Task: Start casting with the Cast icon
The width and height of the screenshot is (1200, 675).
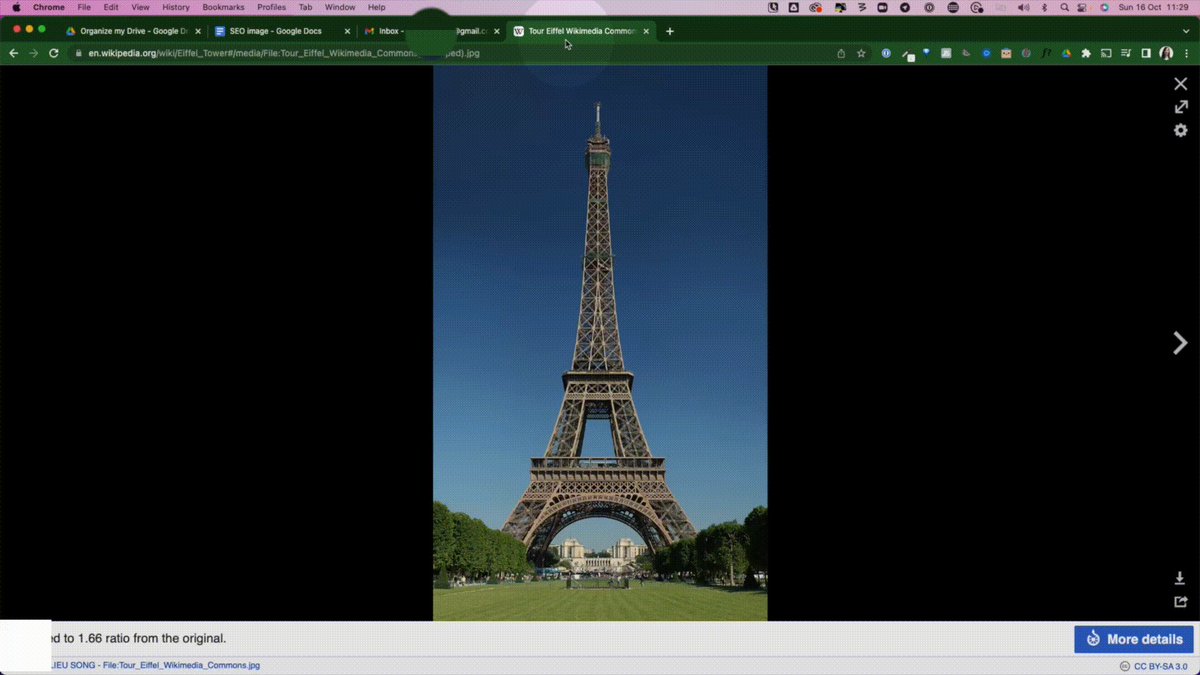Action: point(1105,53)
